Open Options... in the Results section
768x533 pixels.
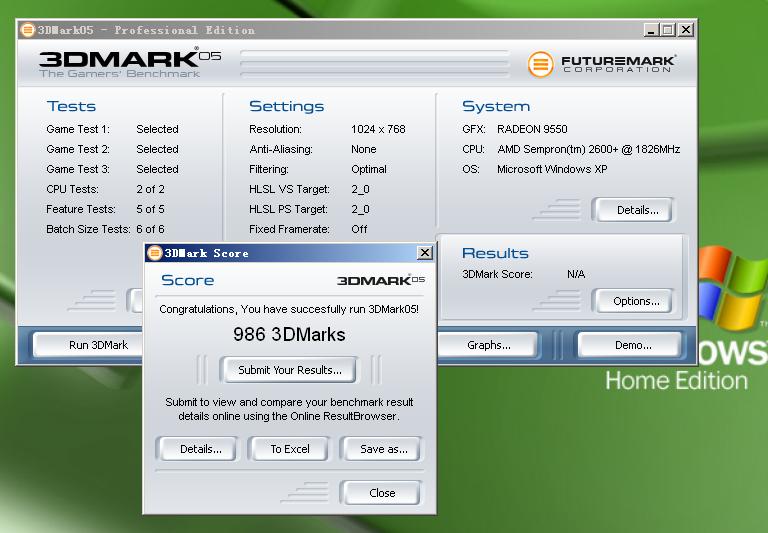(636, 301)
